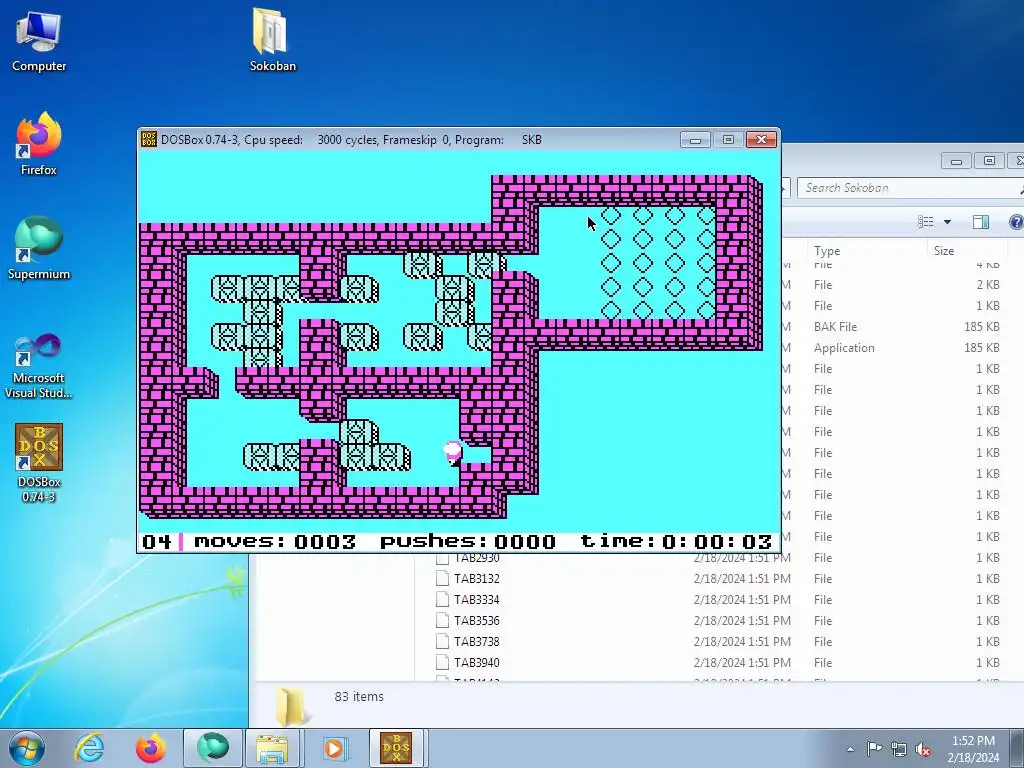1024x768 pixels.
Task: Click the 185 KB size in the Application row
Action: point(982,347)
